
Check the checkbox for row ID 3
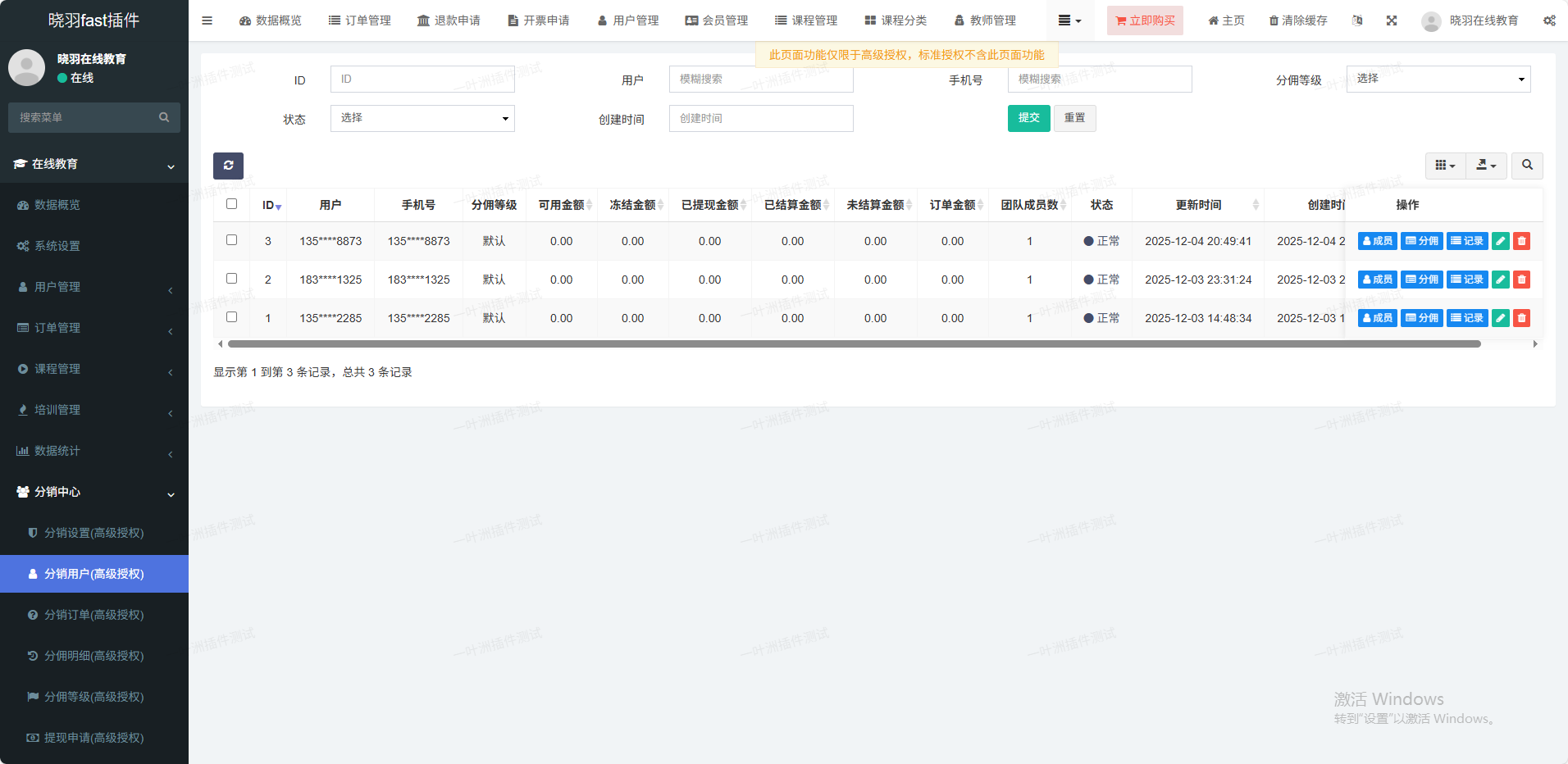pos(232,240)
